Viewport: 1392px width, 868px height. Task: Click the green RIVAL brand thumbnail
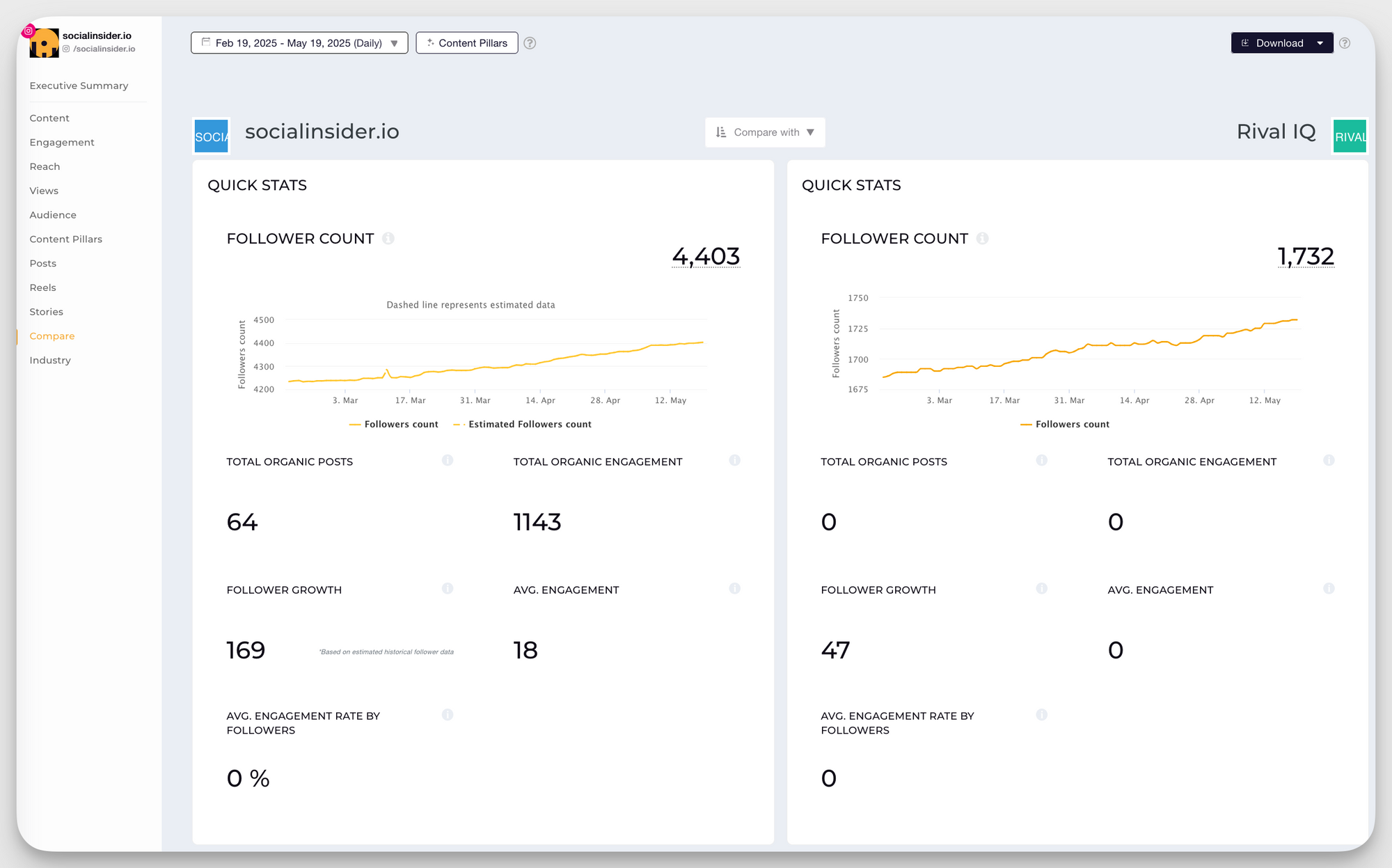click(1350, 136)
